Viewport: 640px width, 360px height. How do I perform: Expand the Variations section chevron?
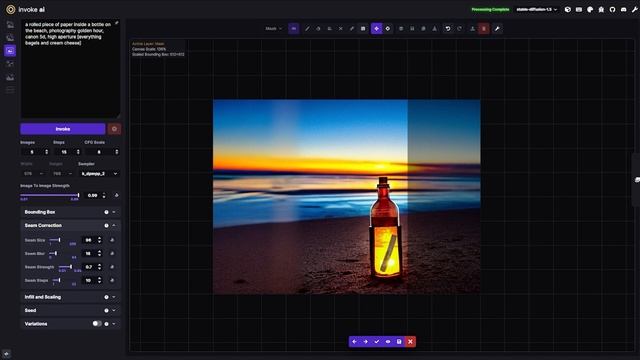[x=114, y=324]
